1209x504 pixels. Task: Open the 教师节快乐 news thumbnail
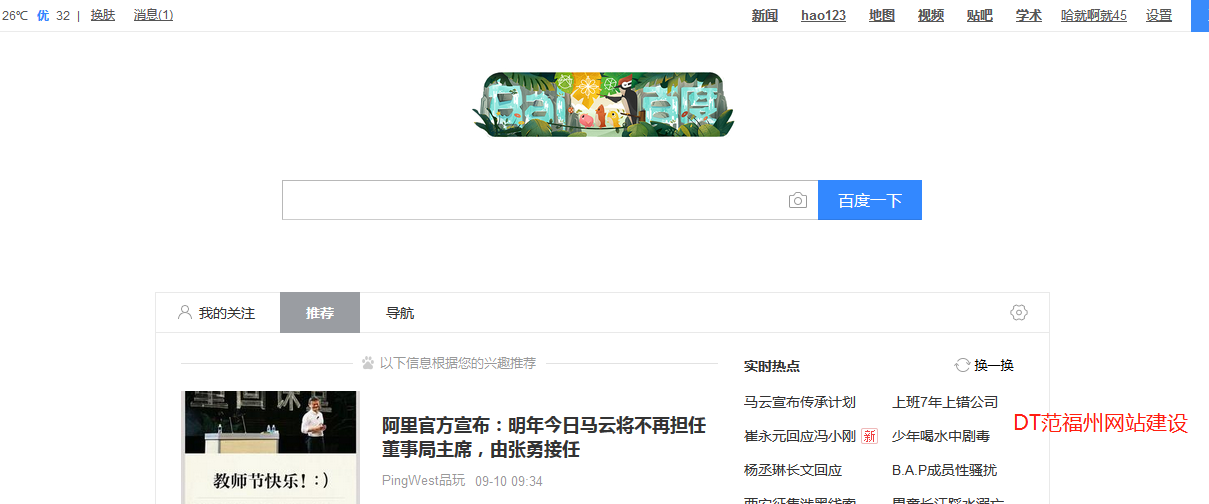coord(269,447)
